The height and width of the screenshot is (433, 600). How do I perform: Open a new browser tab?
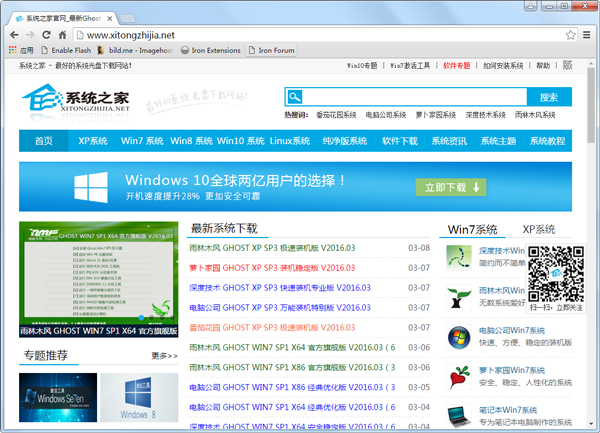(x=128, y=18)
